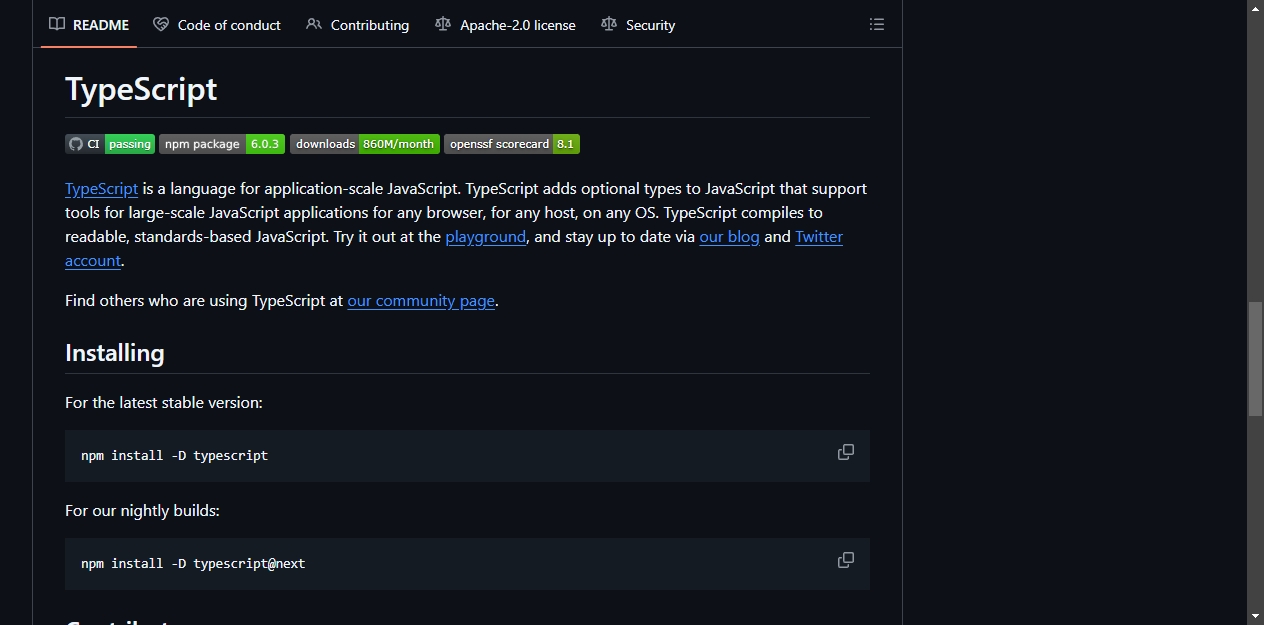The height and width of the screenshot is (625, 1264).
Task: Open the Contributing tab
Action: [358, 25]
